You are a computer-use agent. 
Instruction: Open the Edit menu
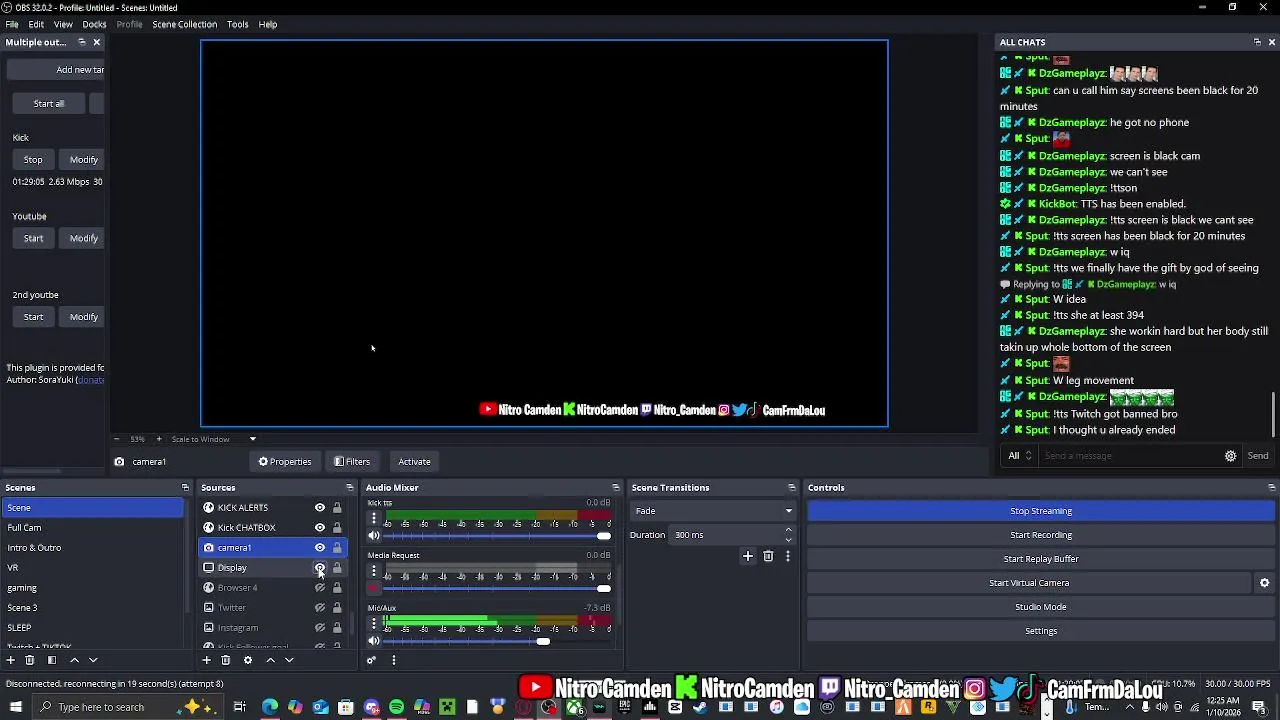[x=36, y=24]
